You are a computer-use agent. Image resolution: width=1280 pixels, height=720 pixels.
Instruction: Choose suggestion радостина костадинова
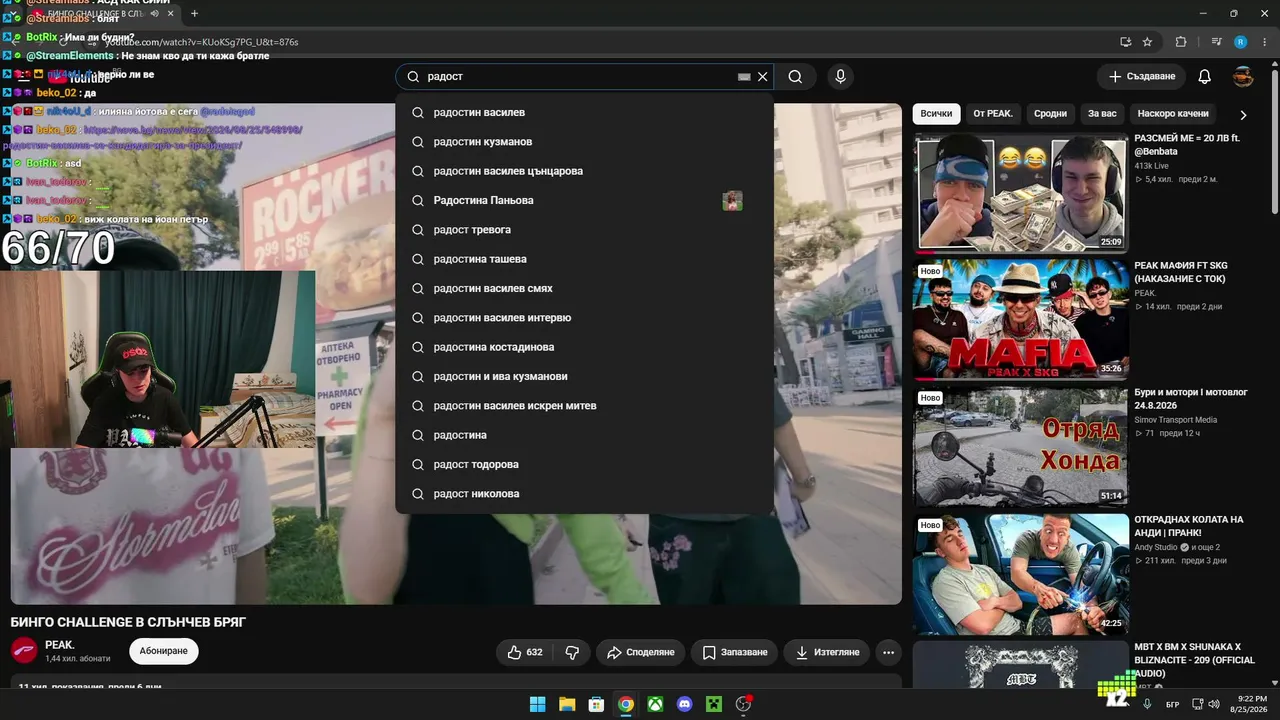click(585, 347)
